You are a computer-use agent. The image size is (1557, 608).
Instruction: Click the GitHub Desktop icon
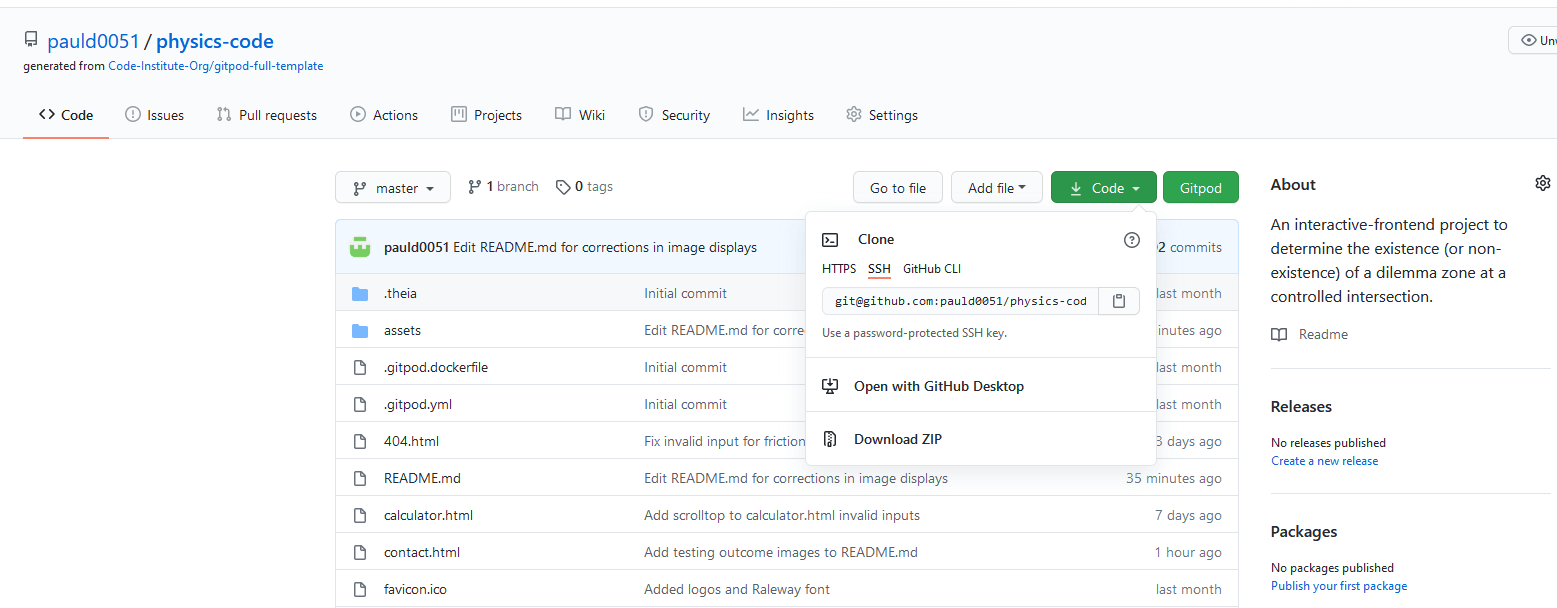click(x=830, y=386)
